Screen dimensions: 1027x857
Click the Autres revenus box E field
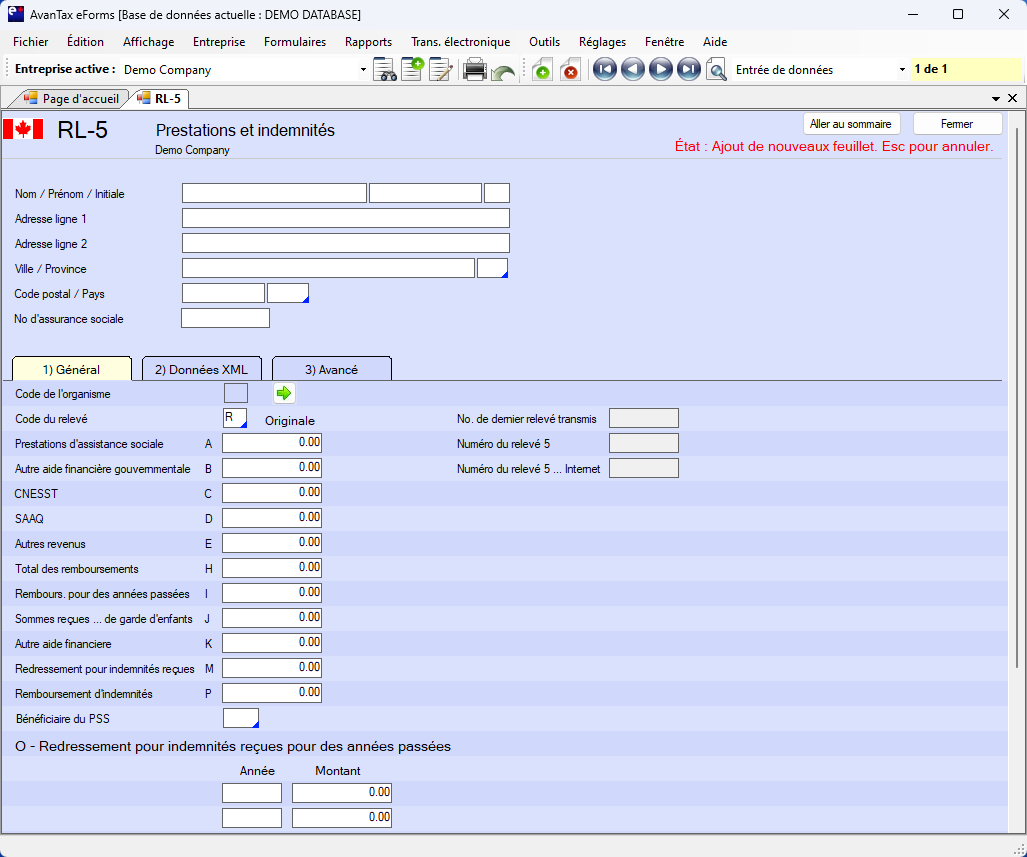pos(272,543)
